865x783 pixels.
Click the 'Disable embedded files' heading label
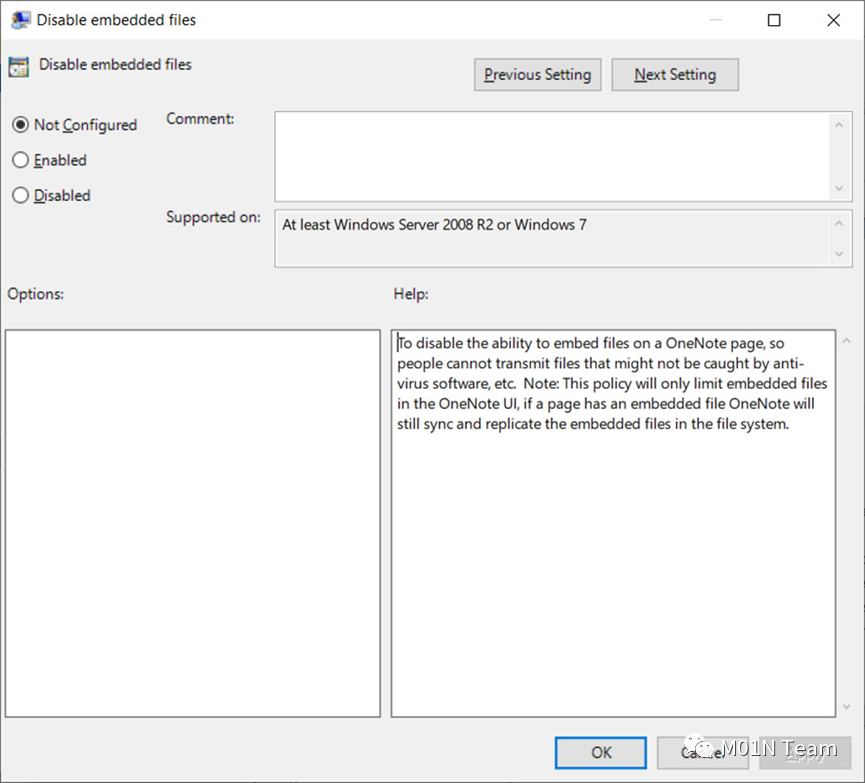coord(115,65)
